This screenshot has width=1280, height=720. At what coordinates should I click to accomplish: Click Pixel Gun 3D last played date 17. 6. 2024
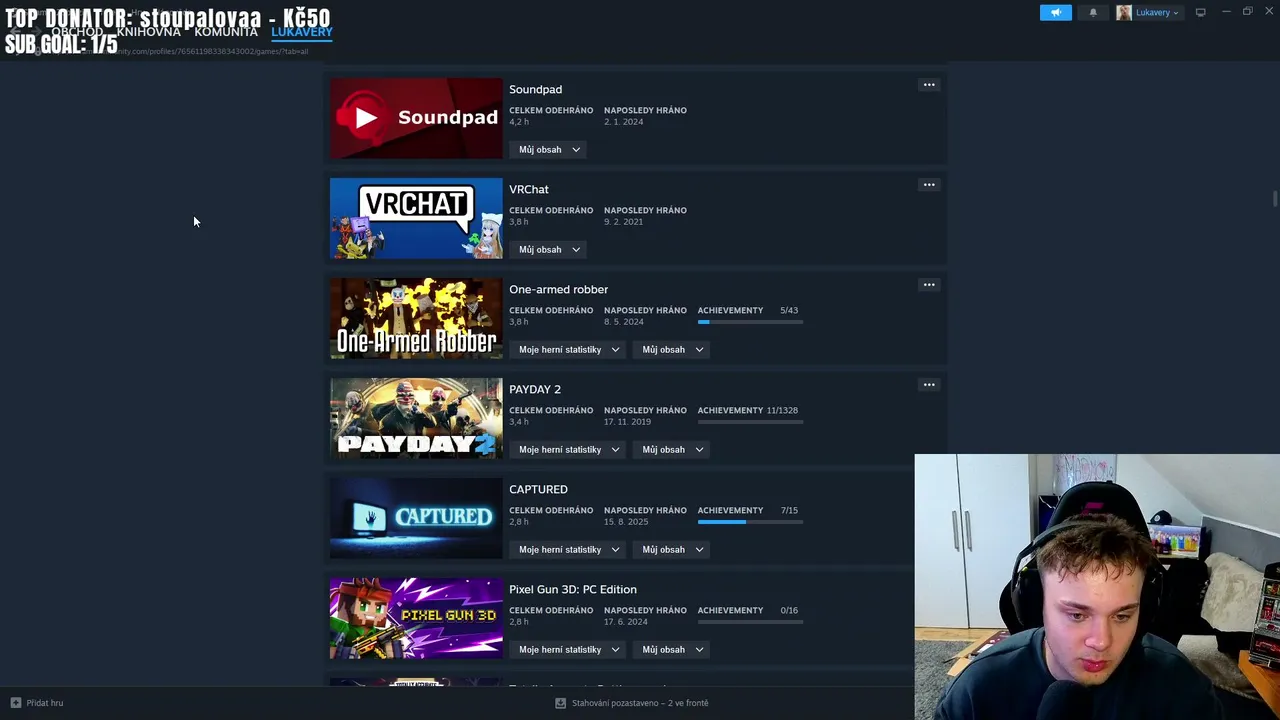click(x=626, y=622)
